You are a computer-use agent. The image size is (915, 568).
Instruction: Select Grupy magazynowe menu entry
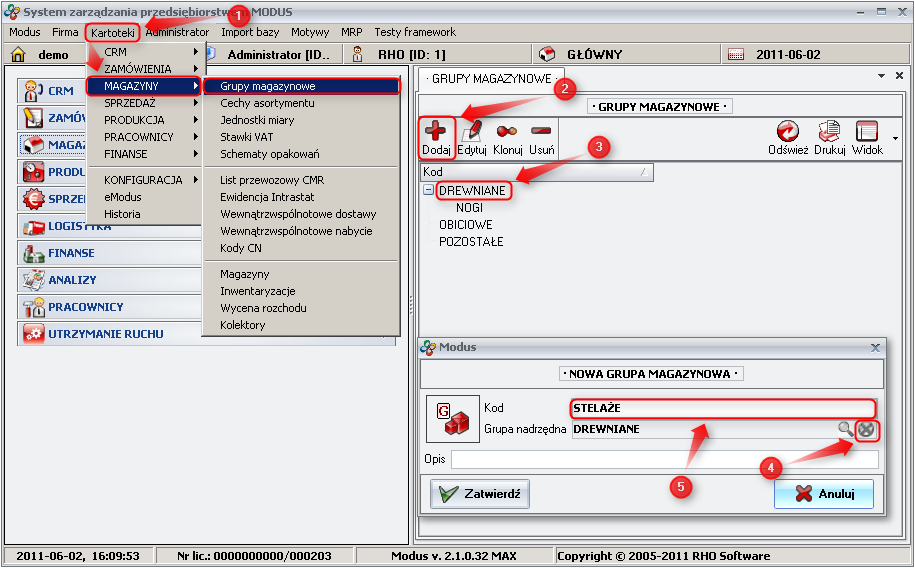[301, 86]
